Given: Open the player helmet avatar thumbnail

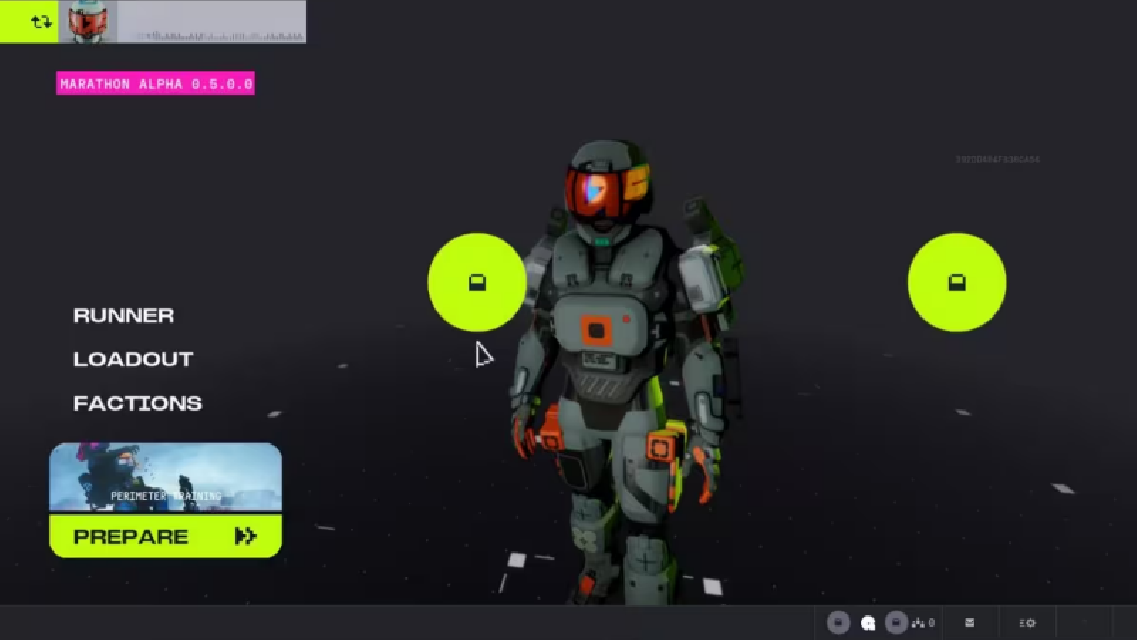Looking at the screenshot, I should [x=88, y=21].
